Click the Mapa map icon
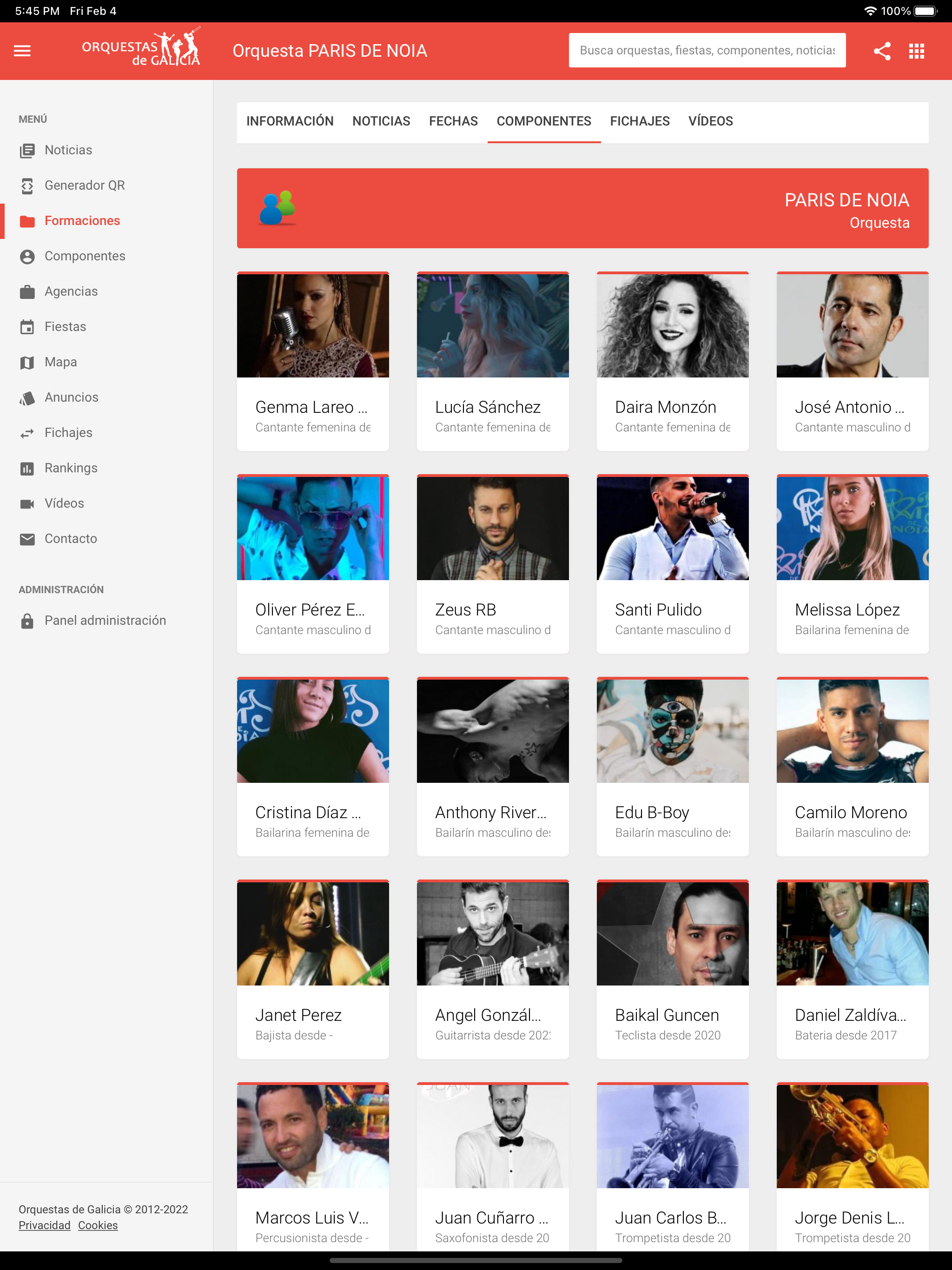The image size is (952, 1270). click(27, 362)
